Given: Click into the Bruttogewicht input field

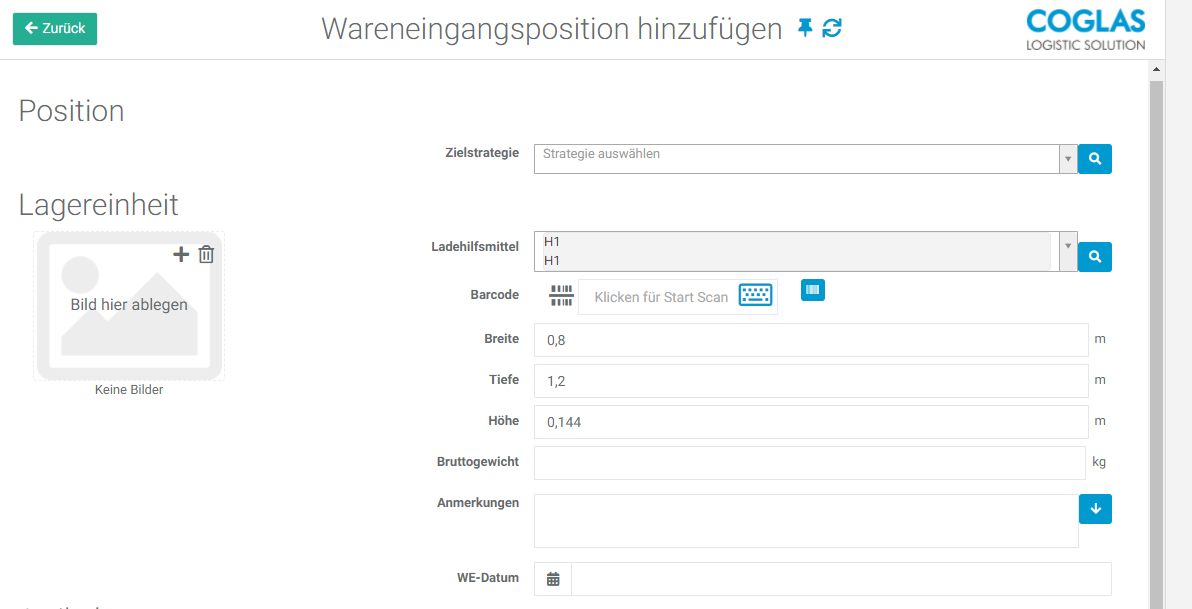Looking at the screenshot, I should tap(809, 463).
